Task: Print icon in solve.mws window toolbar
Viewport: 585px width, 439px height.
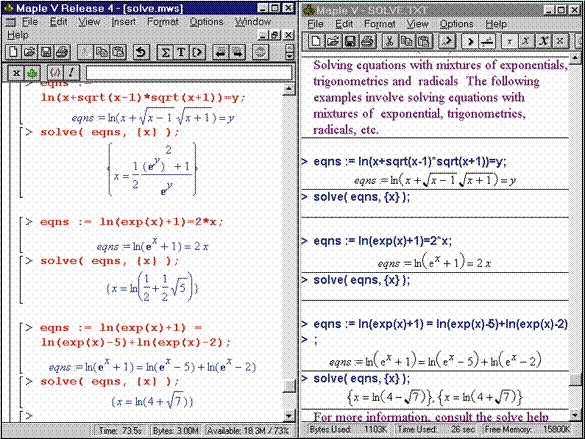Action: [x=62, y=52]
